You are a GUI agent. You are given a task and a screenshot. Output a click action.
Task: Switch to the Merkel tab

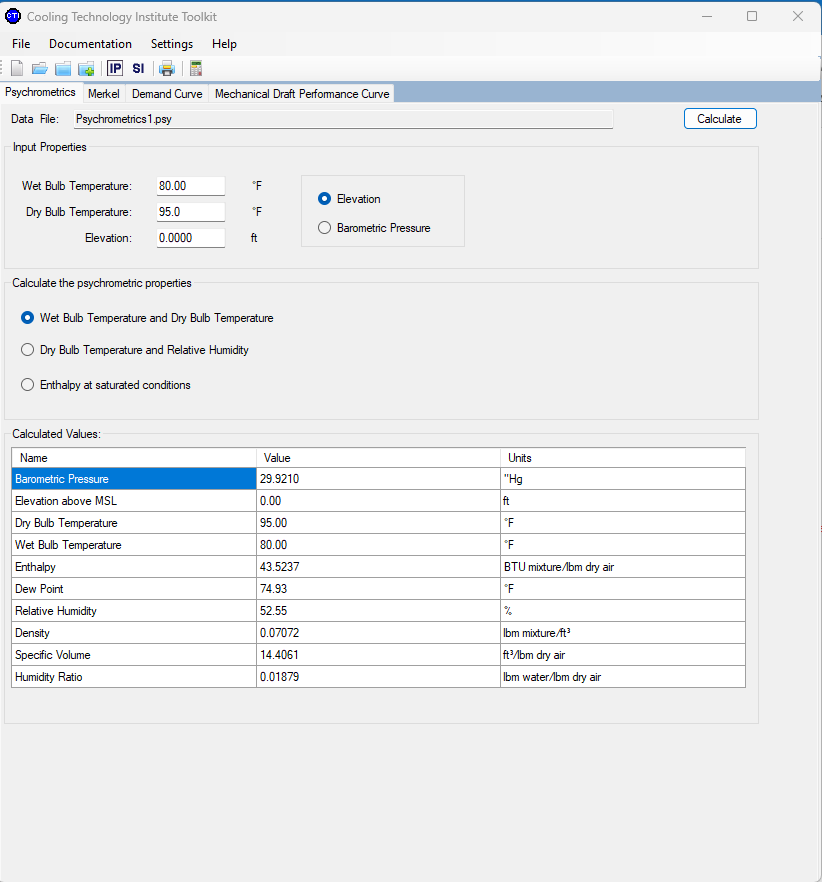[103, 94]
